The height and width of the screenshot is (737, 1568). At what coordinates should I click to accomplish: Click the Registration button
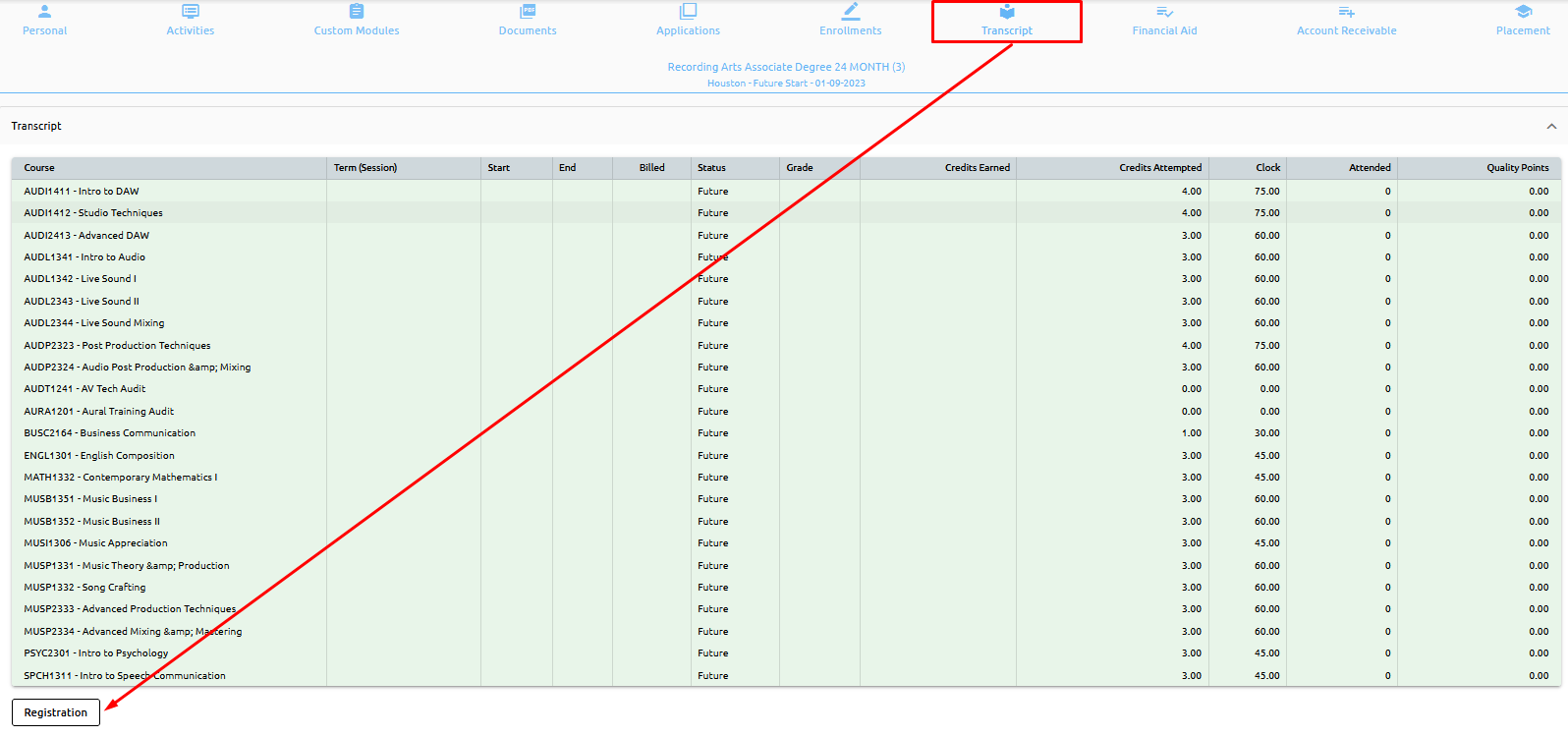[x=56, y=712]
